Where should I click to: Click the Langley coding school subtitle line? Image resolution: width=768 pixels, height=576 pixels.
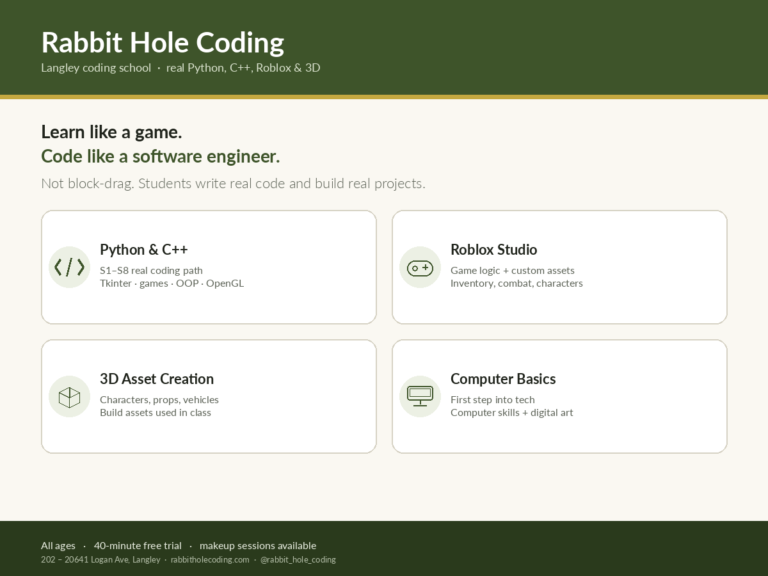click(181, 68)
